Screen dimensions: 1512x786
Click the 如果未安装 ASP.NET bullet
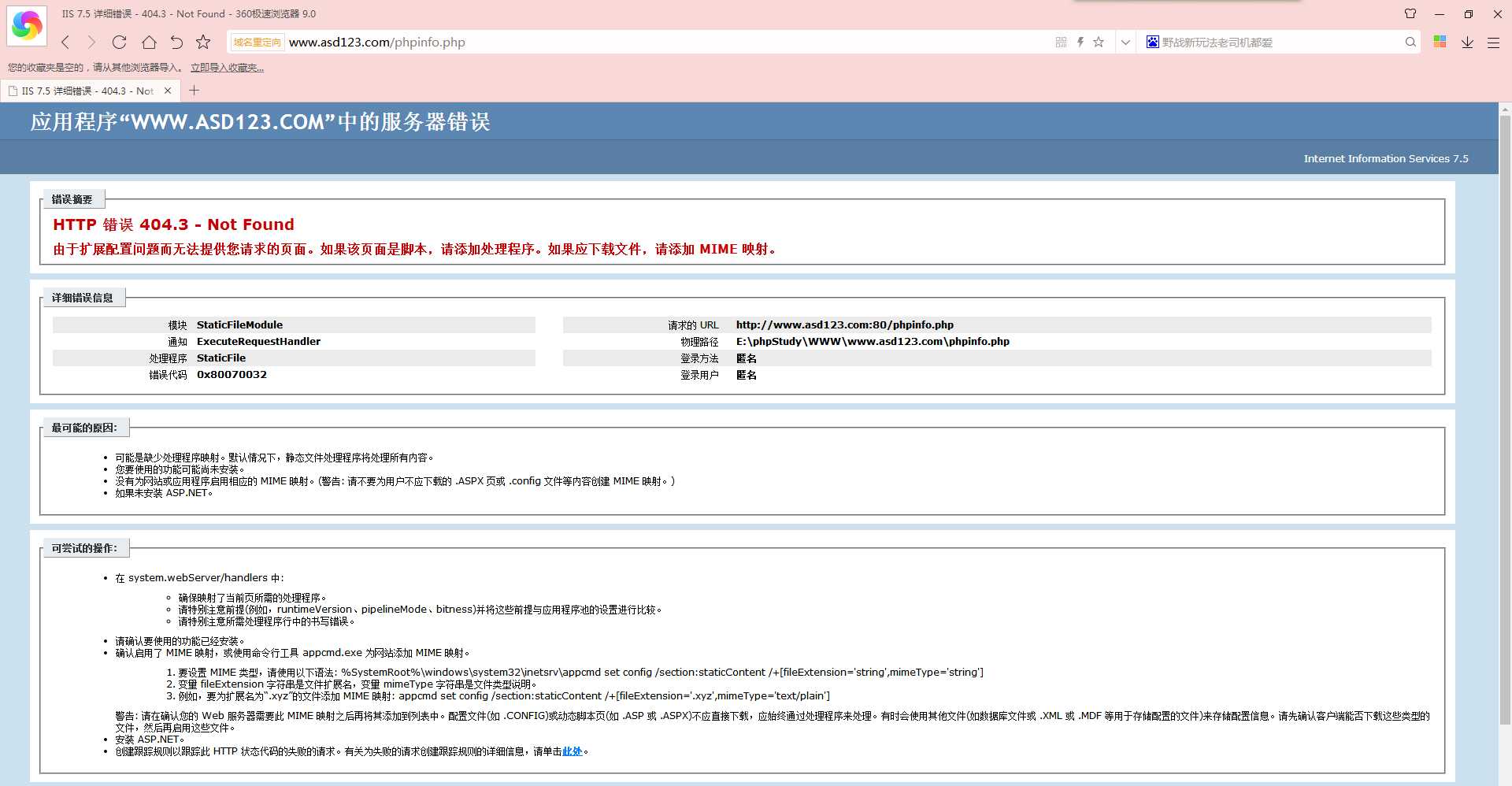click(164, 493)
